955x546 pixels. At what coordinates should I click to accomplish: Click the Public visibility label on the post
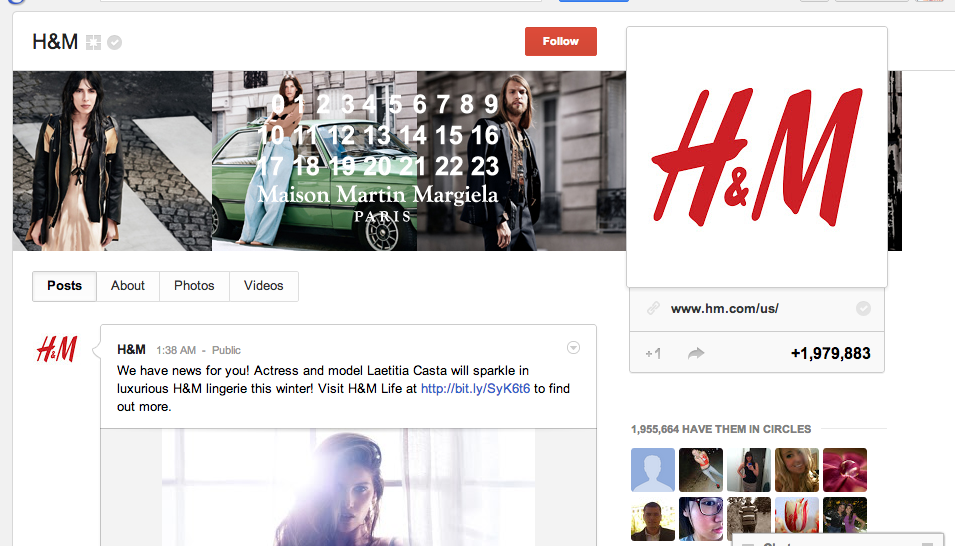[226, 350]
